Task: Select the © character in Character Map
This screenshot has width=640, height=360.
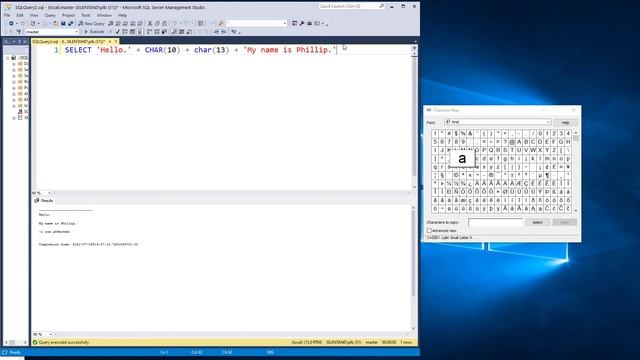Action: click(x=456, y=175)
